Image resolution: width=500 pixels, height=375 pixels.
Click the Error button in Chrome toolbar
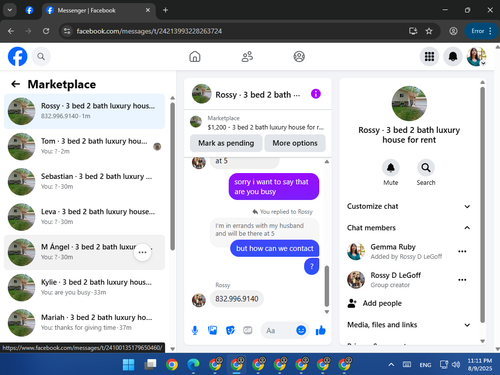481,31
